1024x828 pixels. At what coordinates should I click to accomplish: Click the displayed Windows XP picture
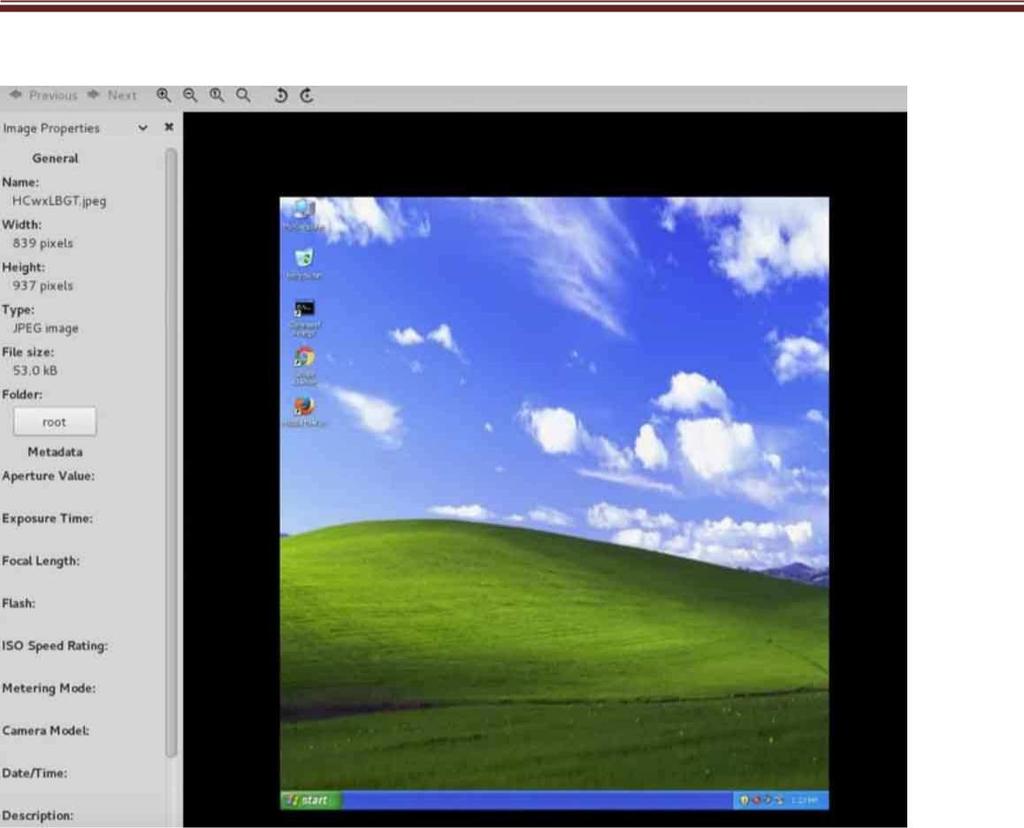click(x=554, y=503)
